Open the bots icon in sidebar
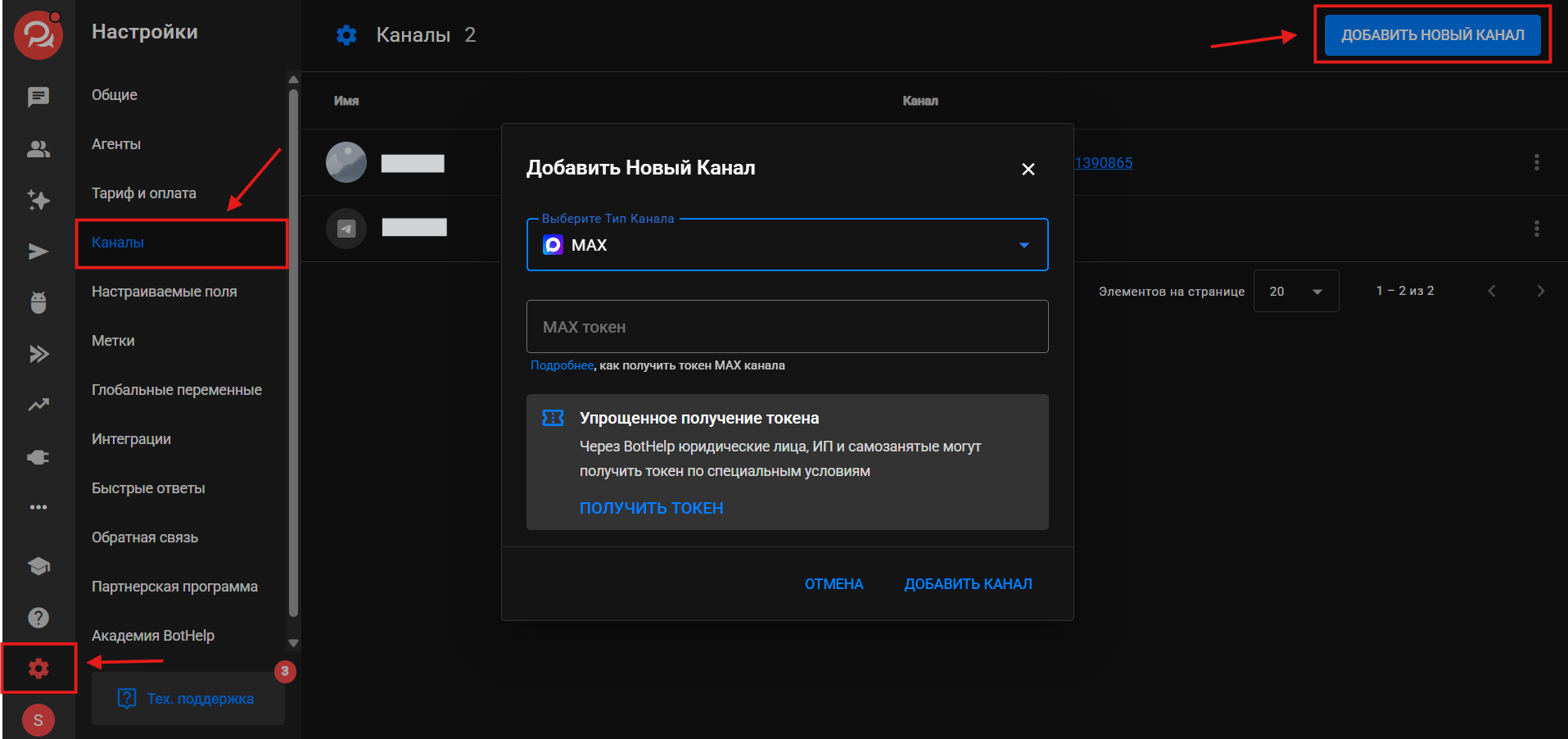This screenshot has width=1568, height=739. coord(38,302)
